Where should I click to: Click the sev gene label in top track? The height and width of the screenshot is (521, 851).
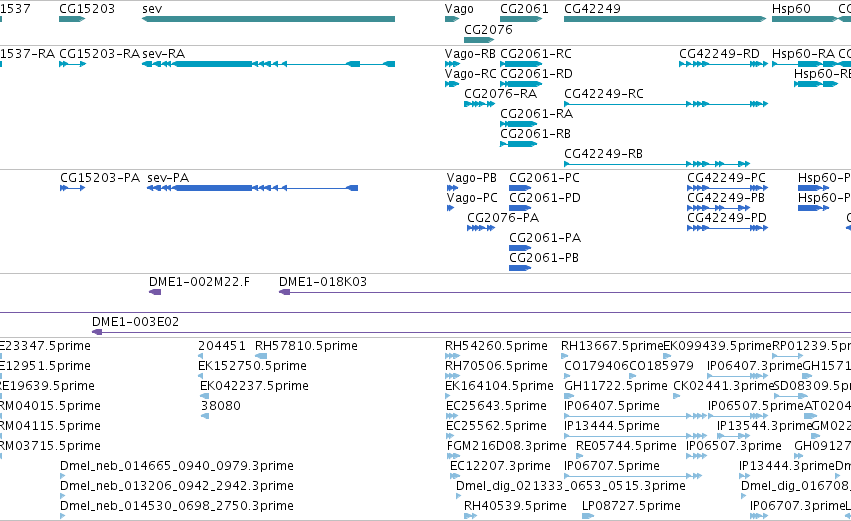(152, 9)
